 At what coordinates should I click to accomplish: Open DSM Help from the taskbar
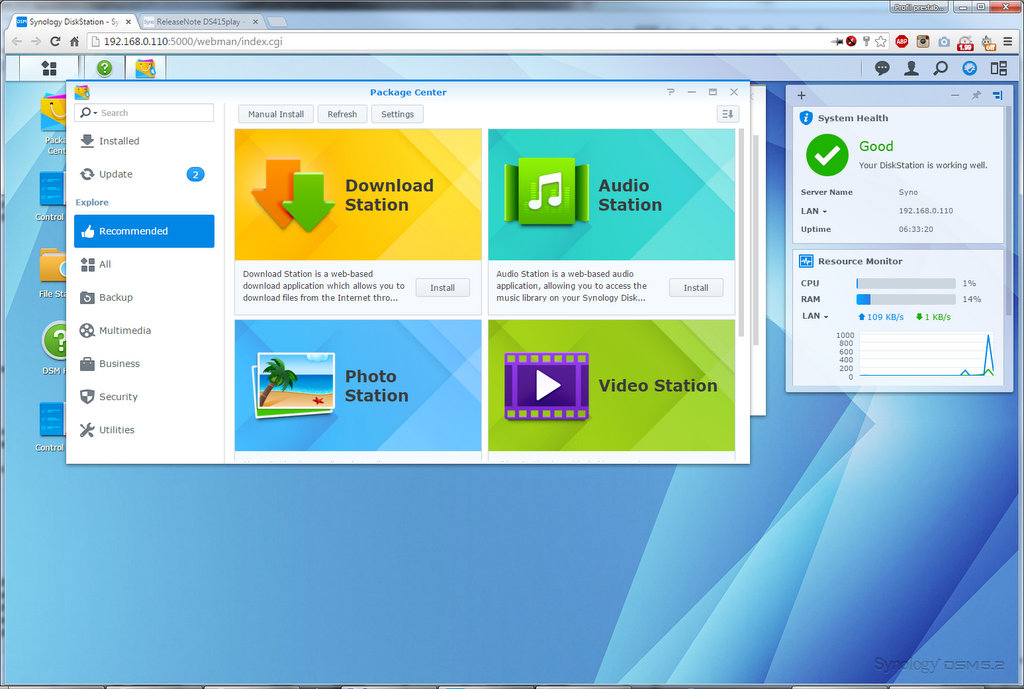[104, 68]
